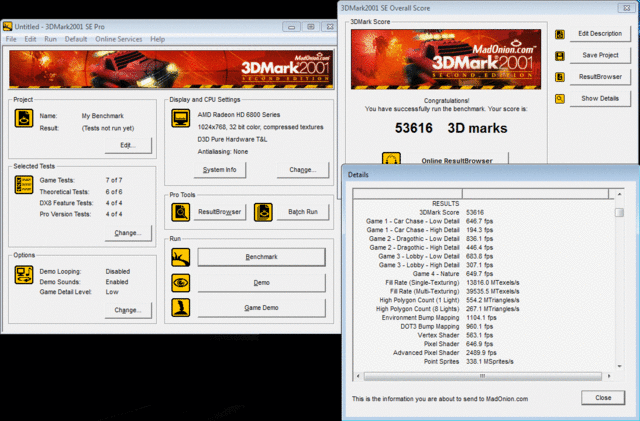Click the Details scroll right arrow
This screenshot has width=640, height=421.
click(x=609, y=376)
